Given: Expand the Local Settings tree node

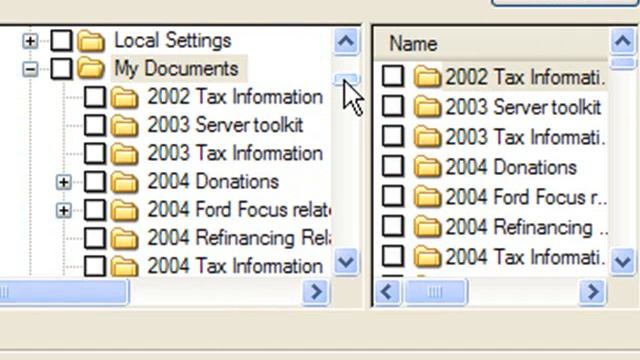Looking at the screenshot, I should (30, 41).
